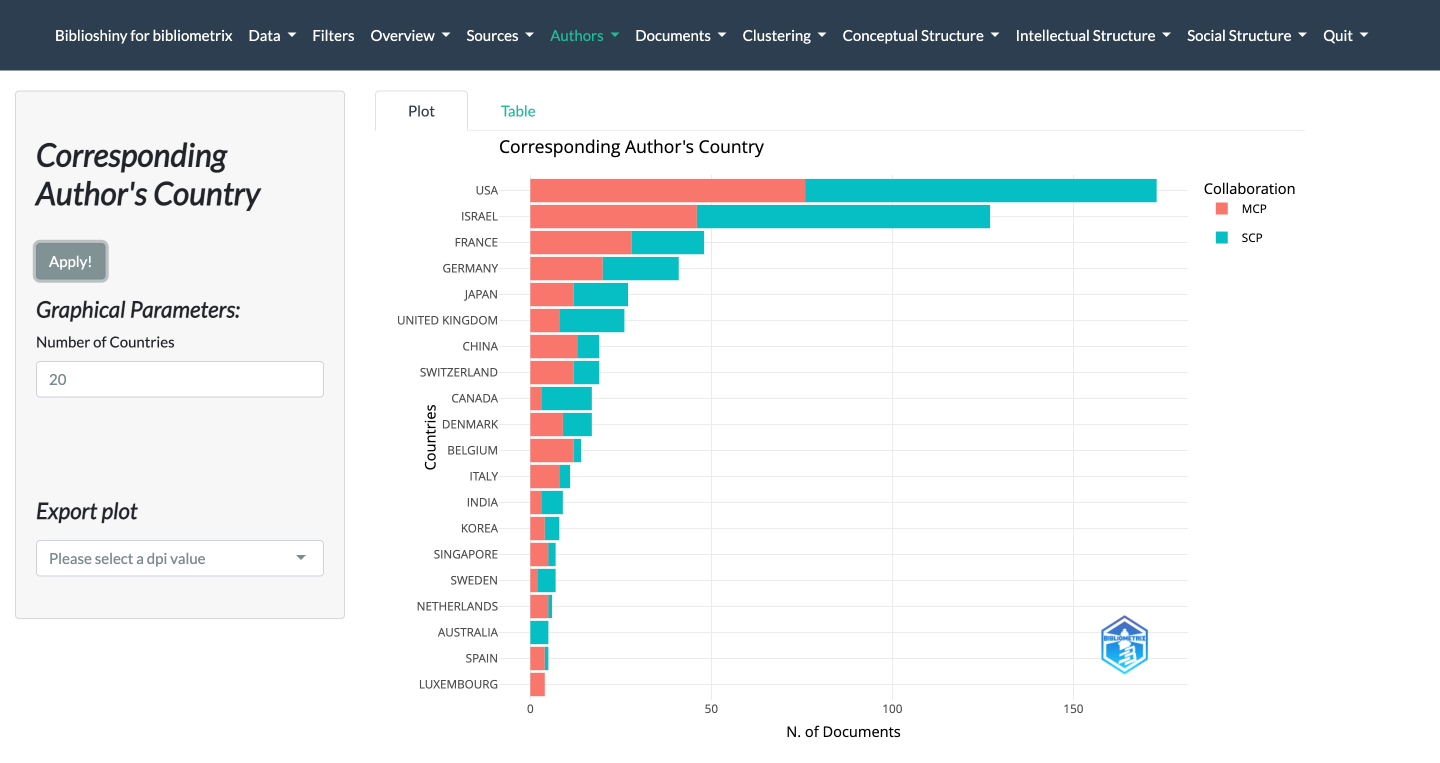The image size is (1440, 763).
Task: Click the KOREA axis label
Action: (x=479, y=528)
